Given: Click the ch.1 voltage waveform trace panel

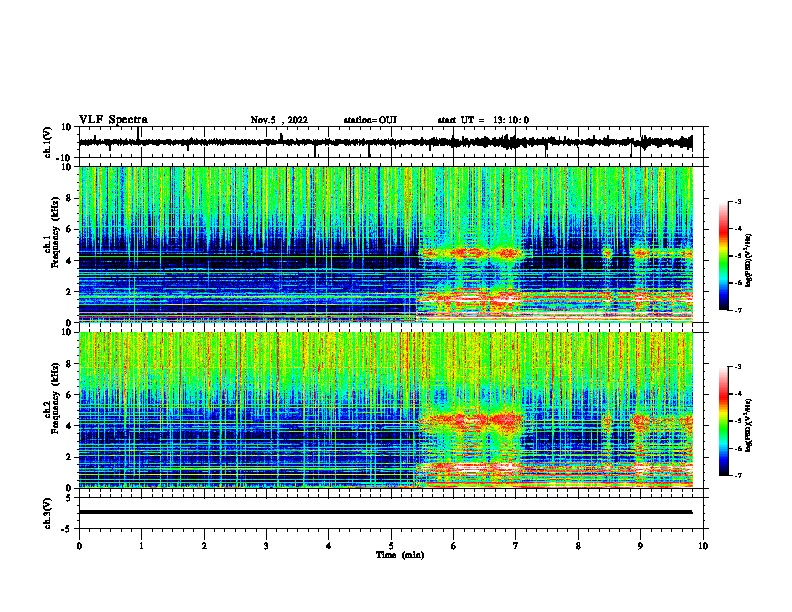Looking at the screenshot, I should [x=391, y=142].
